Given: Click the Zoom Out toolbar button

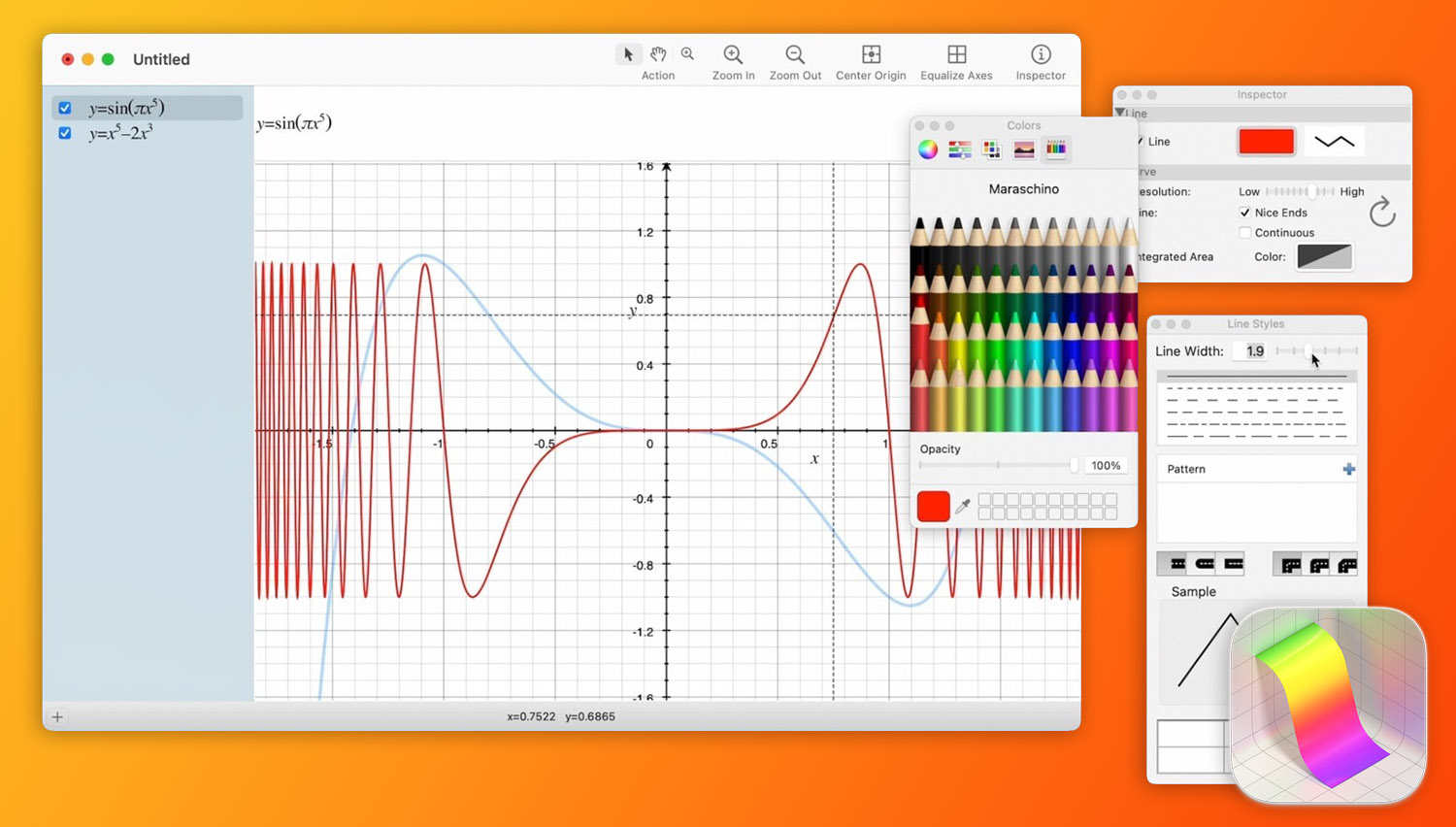Looking at the screenshot, I should pyautogui.click(x=795, y=55).
